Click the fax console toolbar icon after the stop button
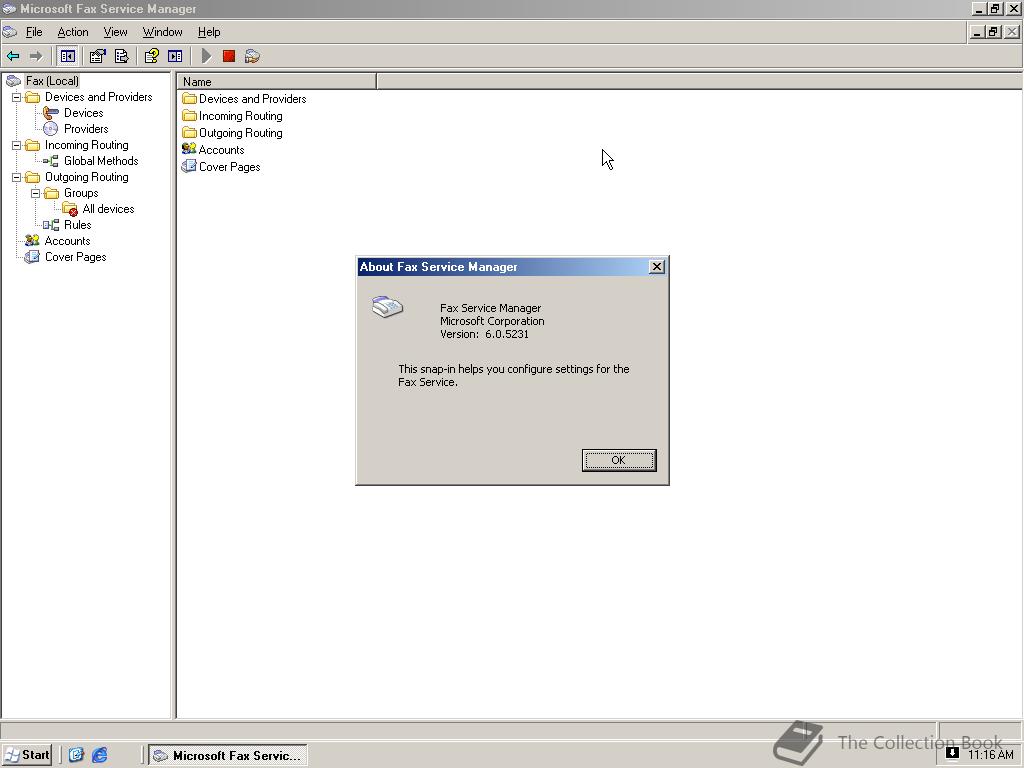This screenshot has width=1024, height=768. click(x=252, y=57)
